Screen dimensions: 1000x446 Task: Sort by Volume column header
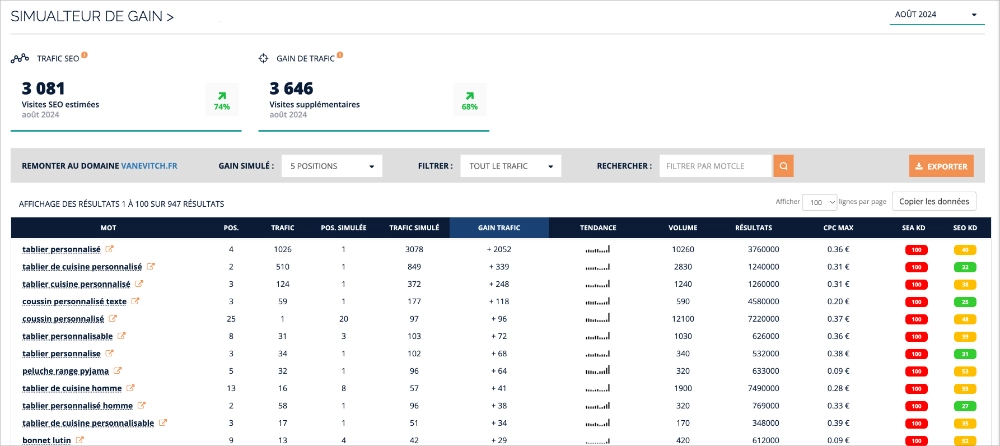(x=683, y=227)
